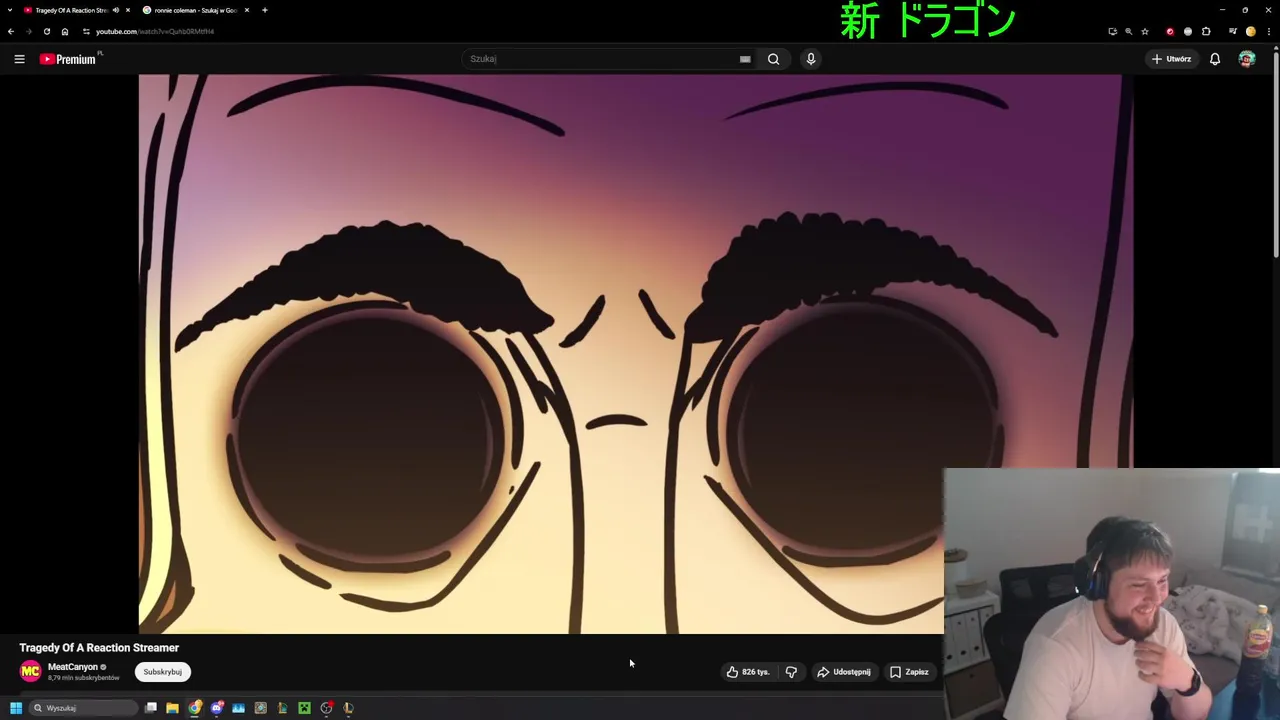1280x720 pixels.
Task: Open the grey round extension icon
Action: [1188, 31]
